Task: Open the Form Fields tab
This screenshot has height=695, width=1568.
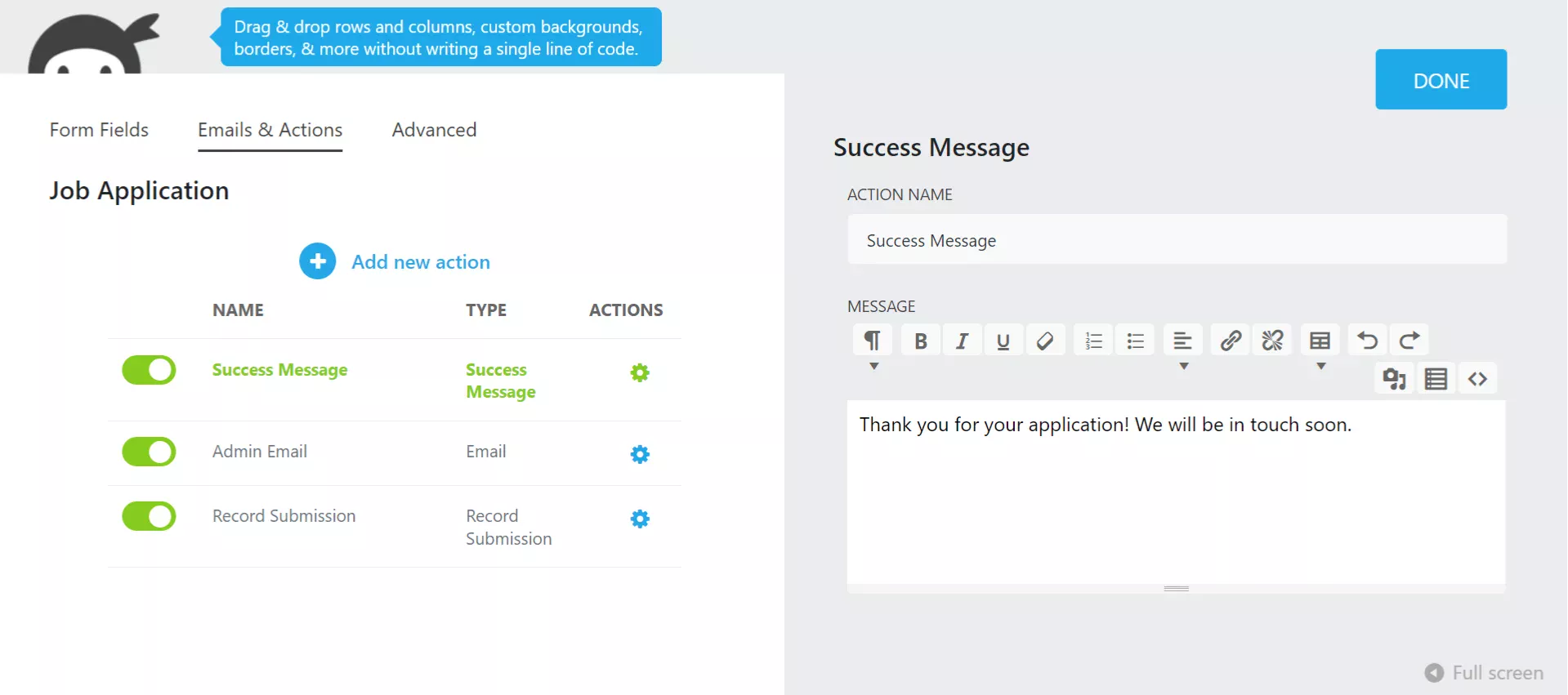Action: coord(99,130)
